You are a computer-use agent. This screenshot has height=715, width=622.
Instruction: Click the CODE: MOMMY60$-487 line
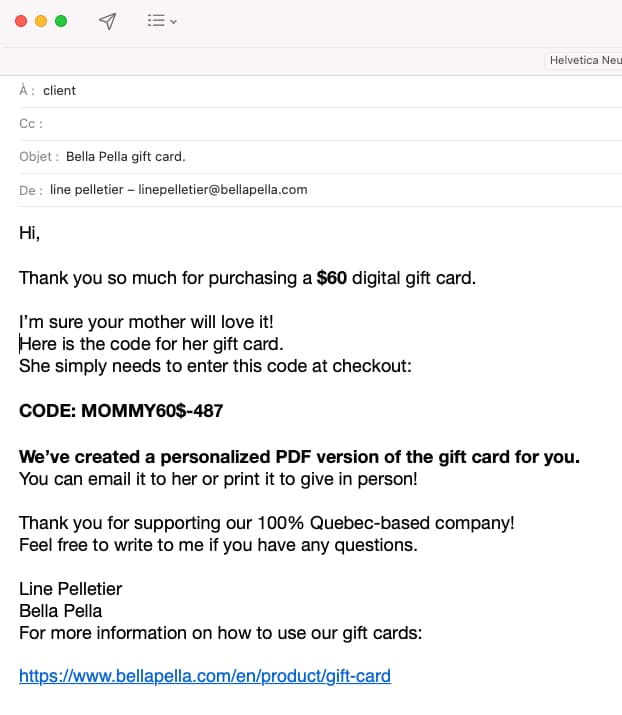point(121,411)
